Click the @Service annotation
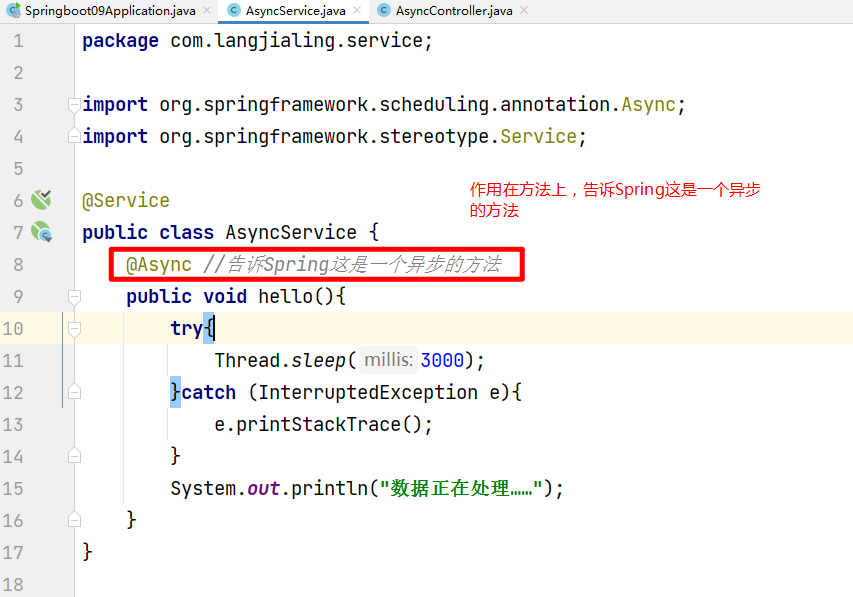The width and height of the screenshot is (853, 597). tap(126, 200)
